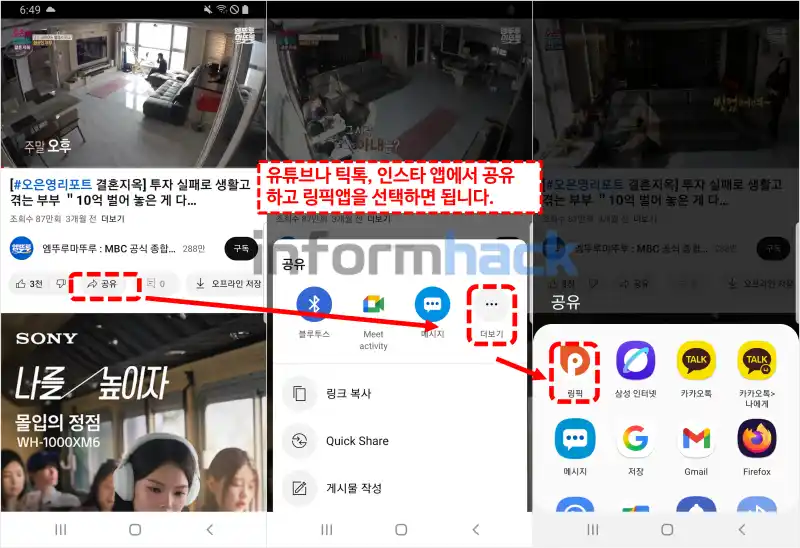
Task: Expand the share sheet's three-dot 더보기 option
Action: [x=490, y=303]
